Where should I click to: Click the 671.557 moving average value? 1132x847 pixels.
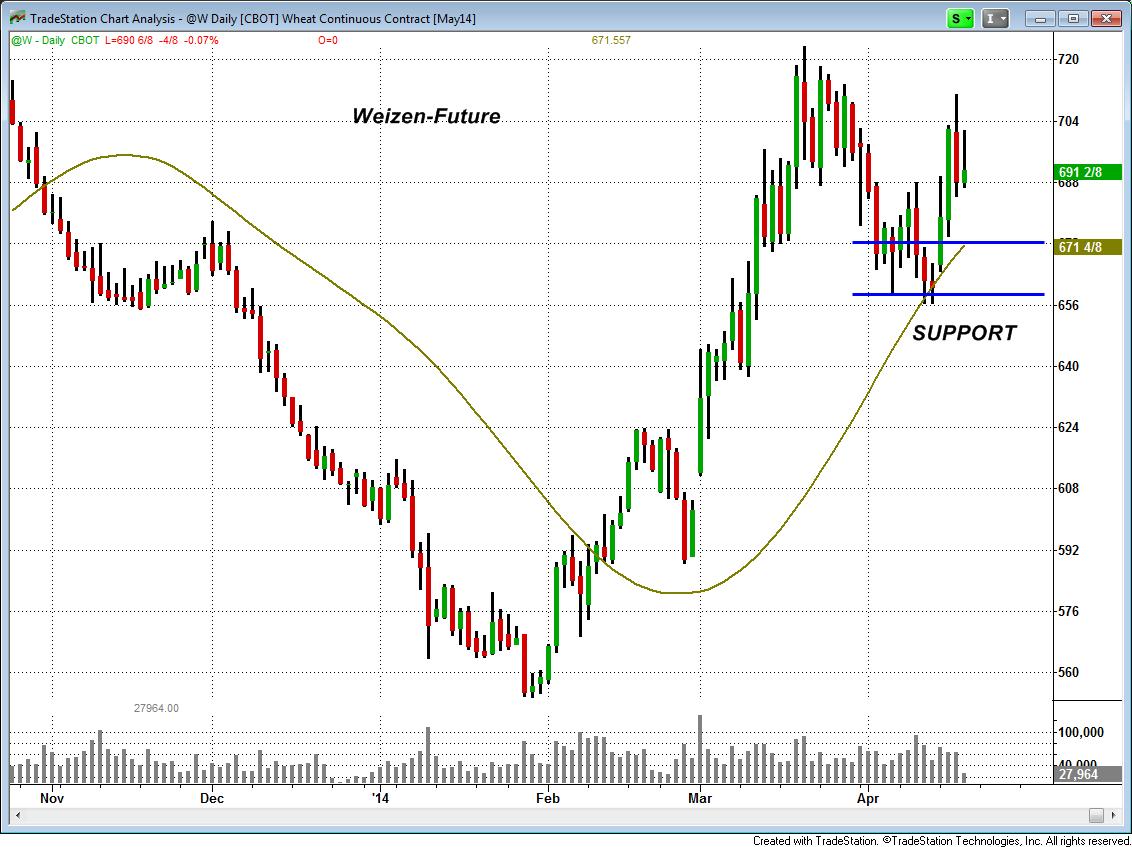(x=611, y=40)
